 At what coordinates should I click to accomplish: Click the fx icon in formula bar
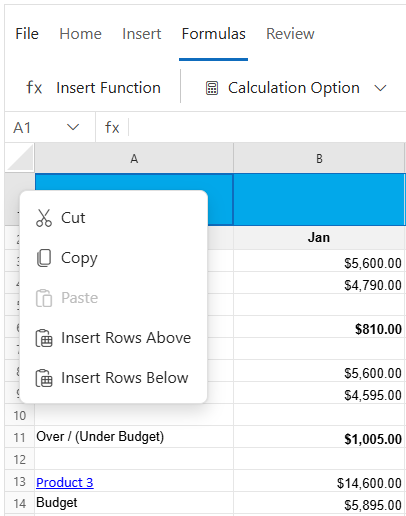click(x=112, y=128)
